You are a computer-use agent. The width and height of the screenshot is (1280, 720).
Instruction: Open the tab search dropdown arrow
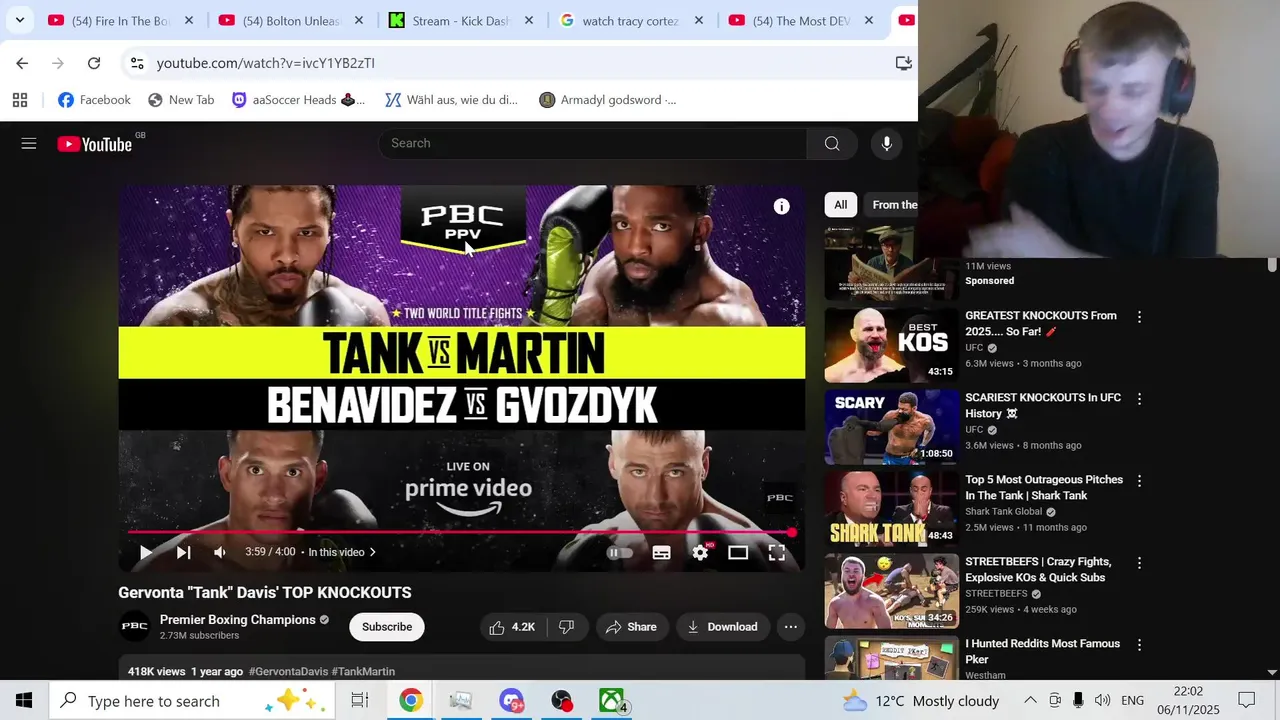click(x=19, y=20)
